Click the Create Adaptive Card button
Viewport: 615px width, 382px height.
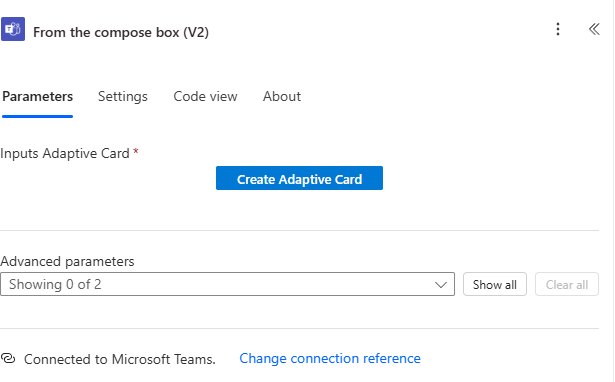point(299,178)
